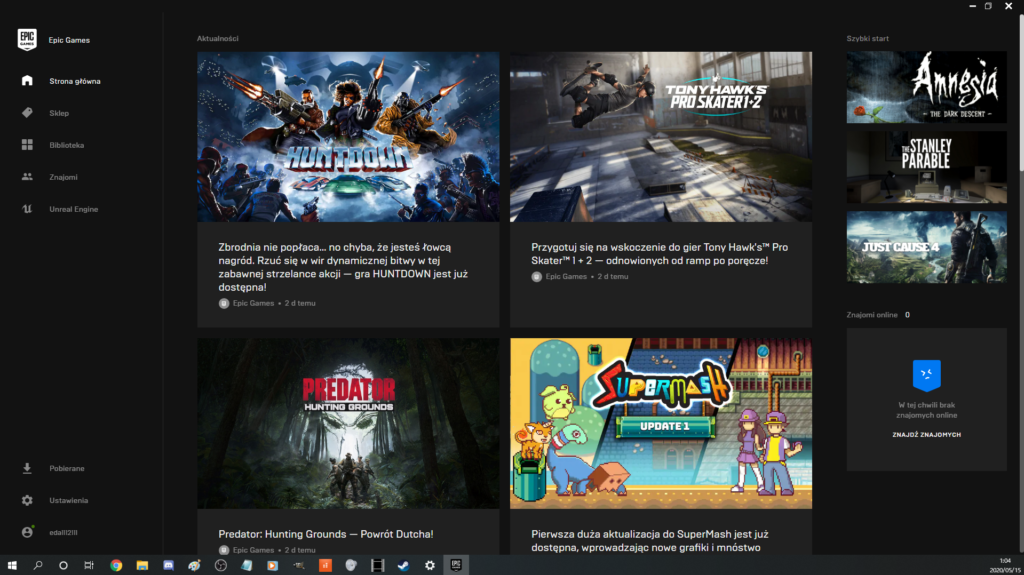Launch Amnesia The Dark Descent quick start
Screen dimensions: 1024x575
(926, 87)
